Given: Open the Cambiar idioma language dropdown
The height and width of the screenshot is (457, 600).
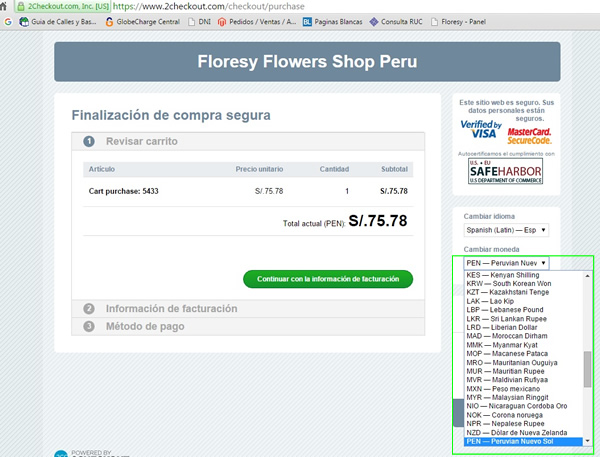Looking at the screenshot, I should [506, 230].
